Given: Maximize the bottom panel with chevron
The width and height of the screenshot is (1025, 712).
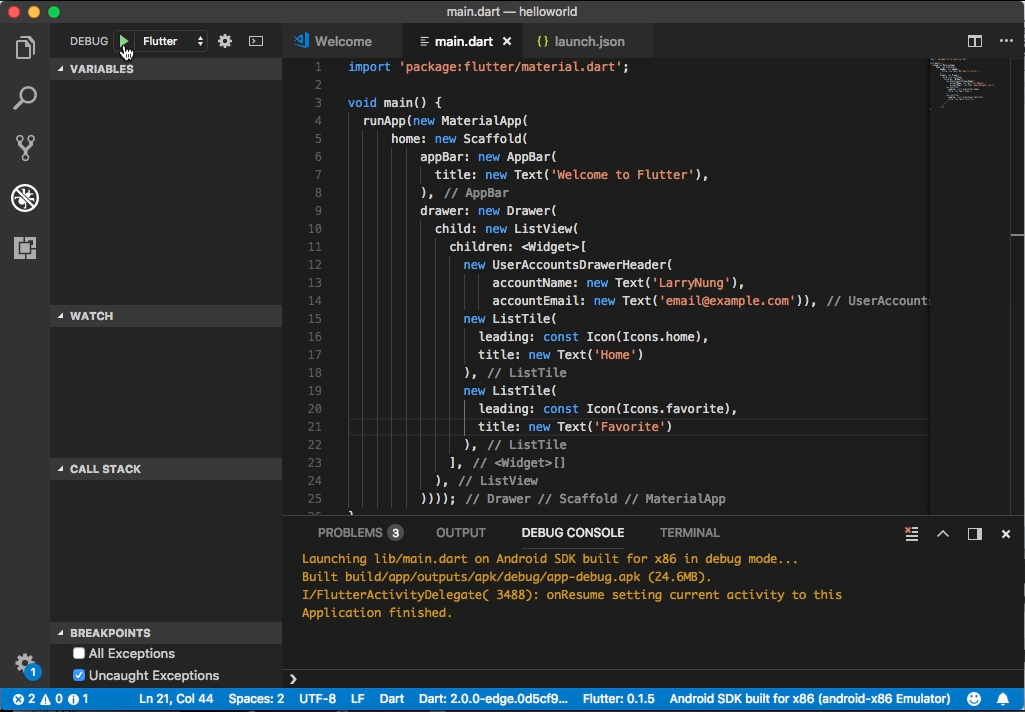Looking at the screenshot, I should point(943,534).
